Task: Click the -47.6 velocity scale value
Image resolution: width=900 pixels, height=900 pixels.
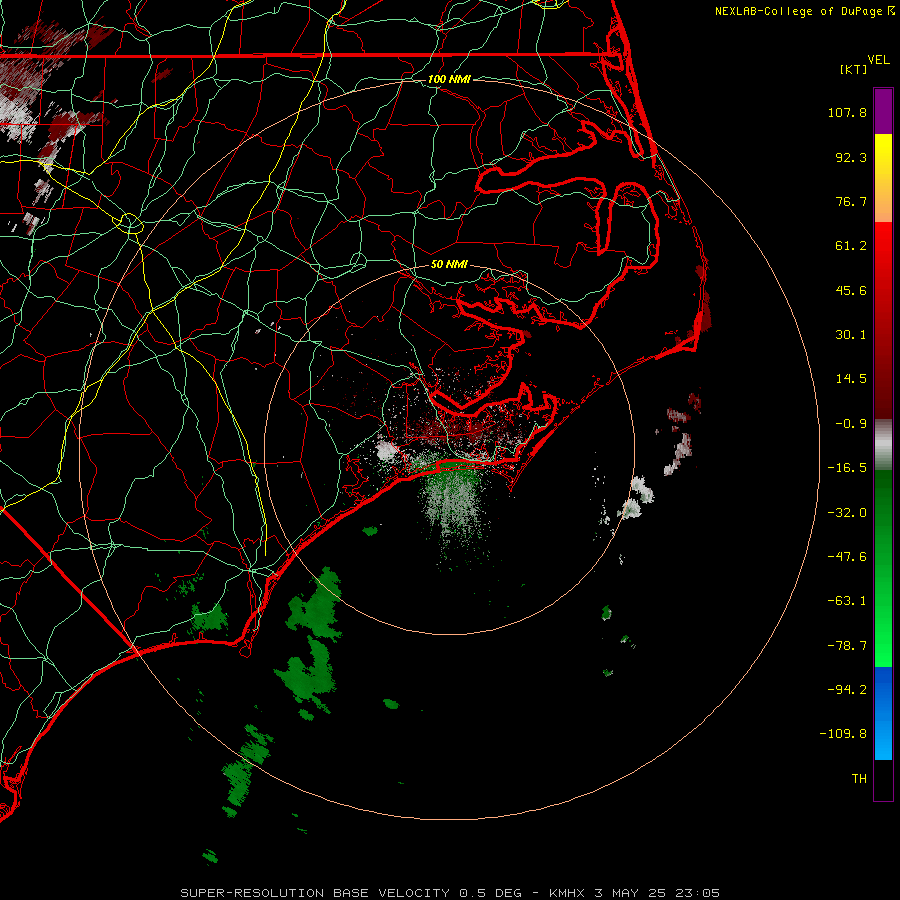Action: coord(847,557)
